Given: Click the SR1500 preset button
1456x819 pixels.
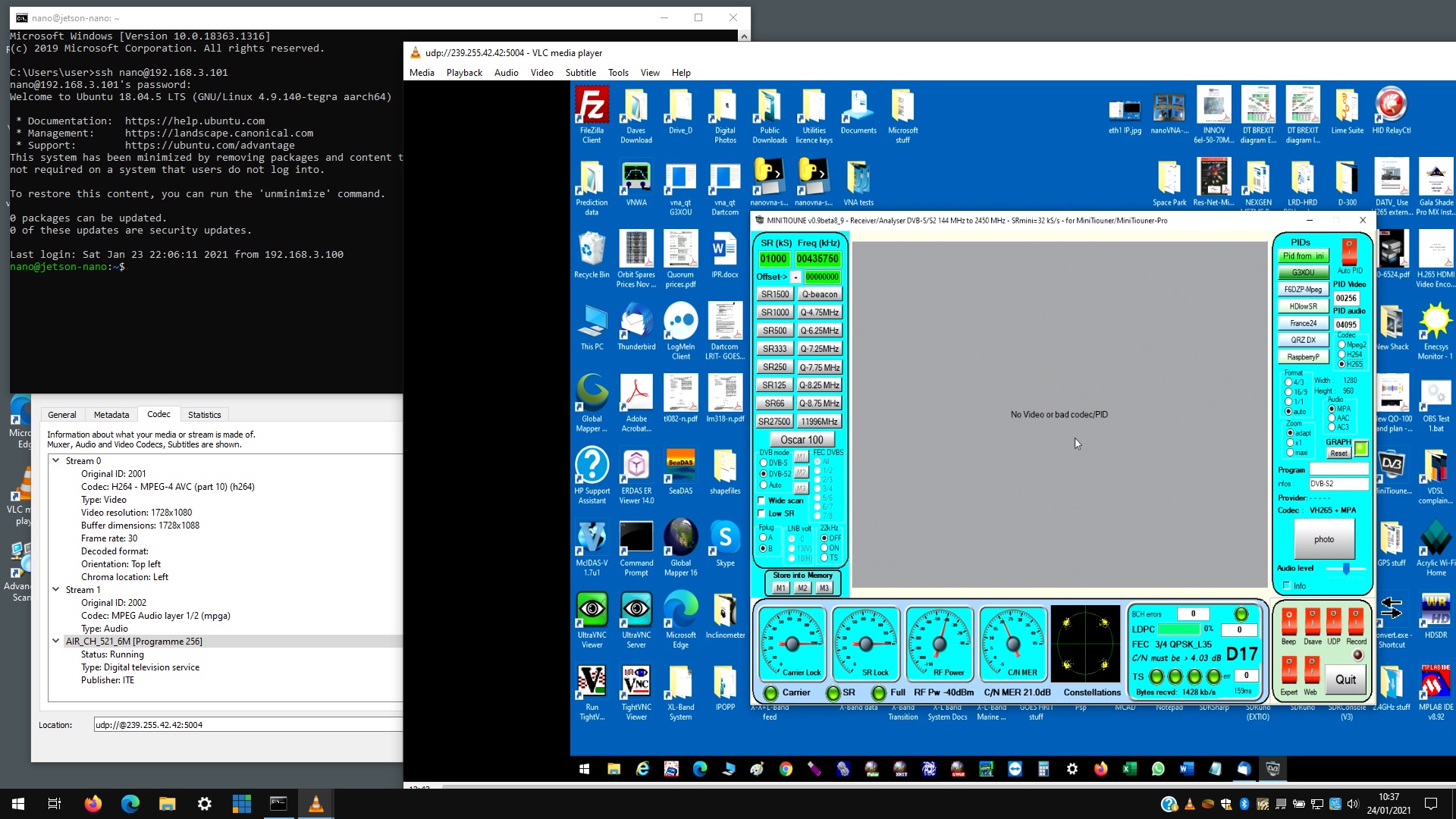Looking at the screenshot, I should coord(775,294).
